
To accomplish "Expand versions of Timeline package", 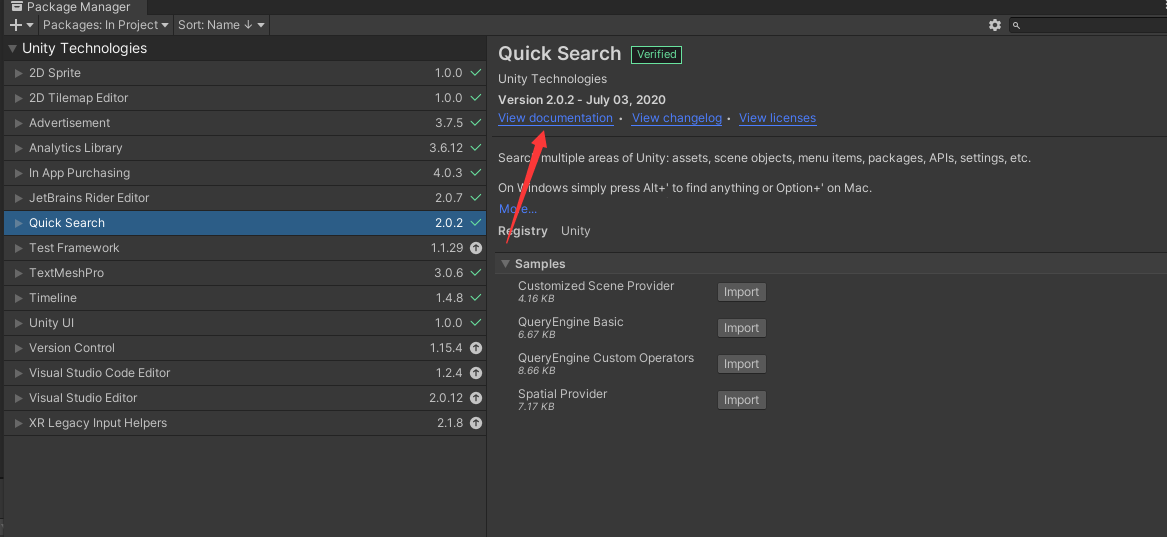I will click(19, 298).
